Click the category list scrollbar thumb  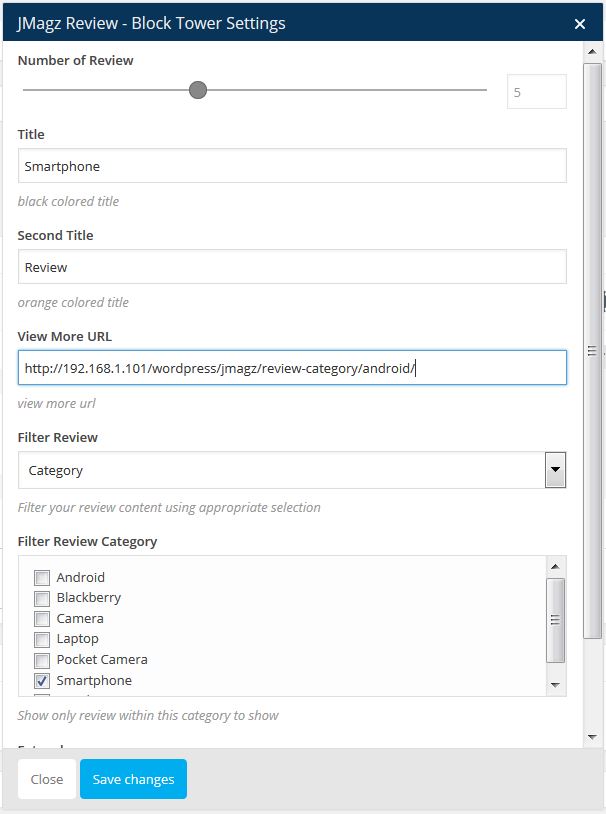[555, 619]
